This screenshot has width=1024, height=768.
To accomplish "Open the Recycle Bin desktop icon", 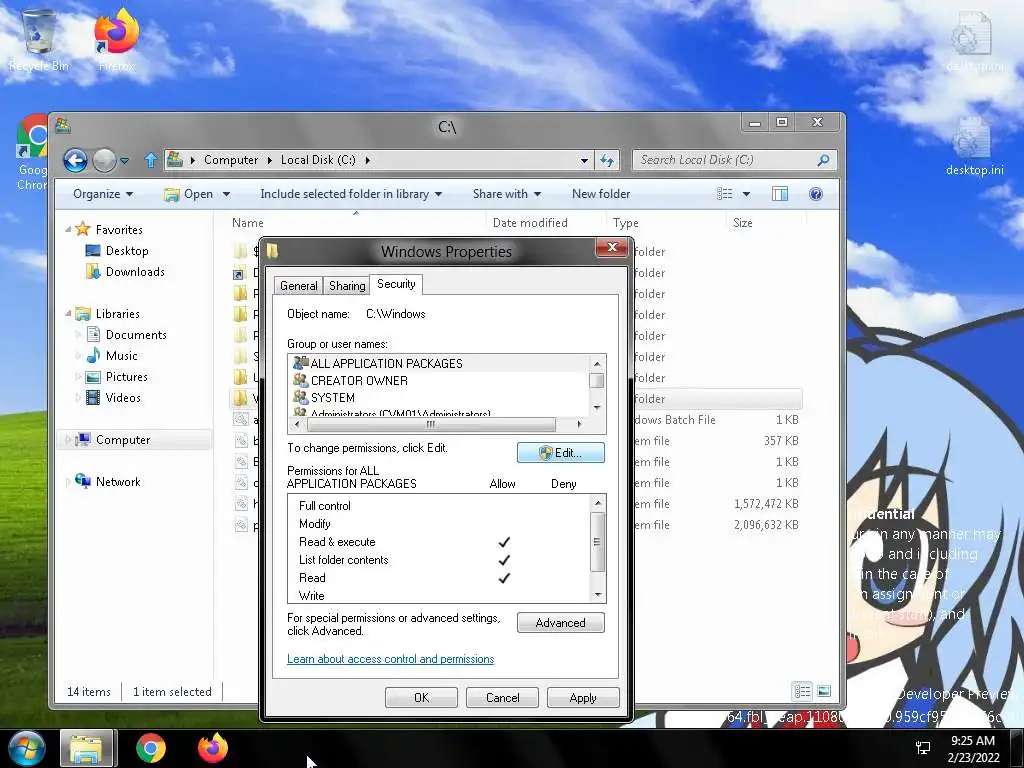I will pyautogui.click(x=39, y=39).
